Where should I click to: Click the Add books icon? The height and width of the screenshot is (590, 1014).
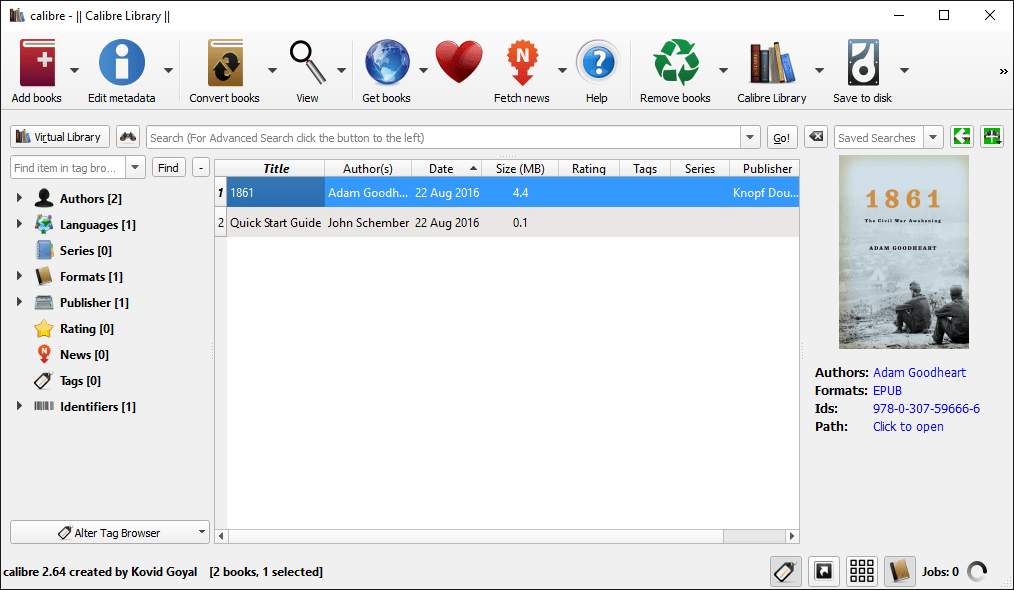click(x=37, y=63)
